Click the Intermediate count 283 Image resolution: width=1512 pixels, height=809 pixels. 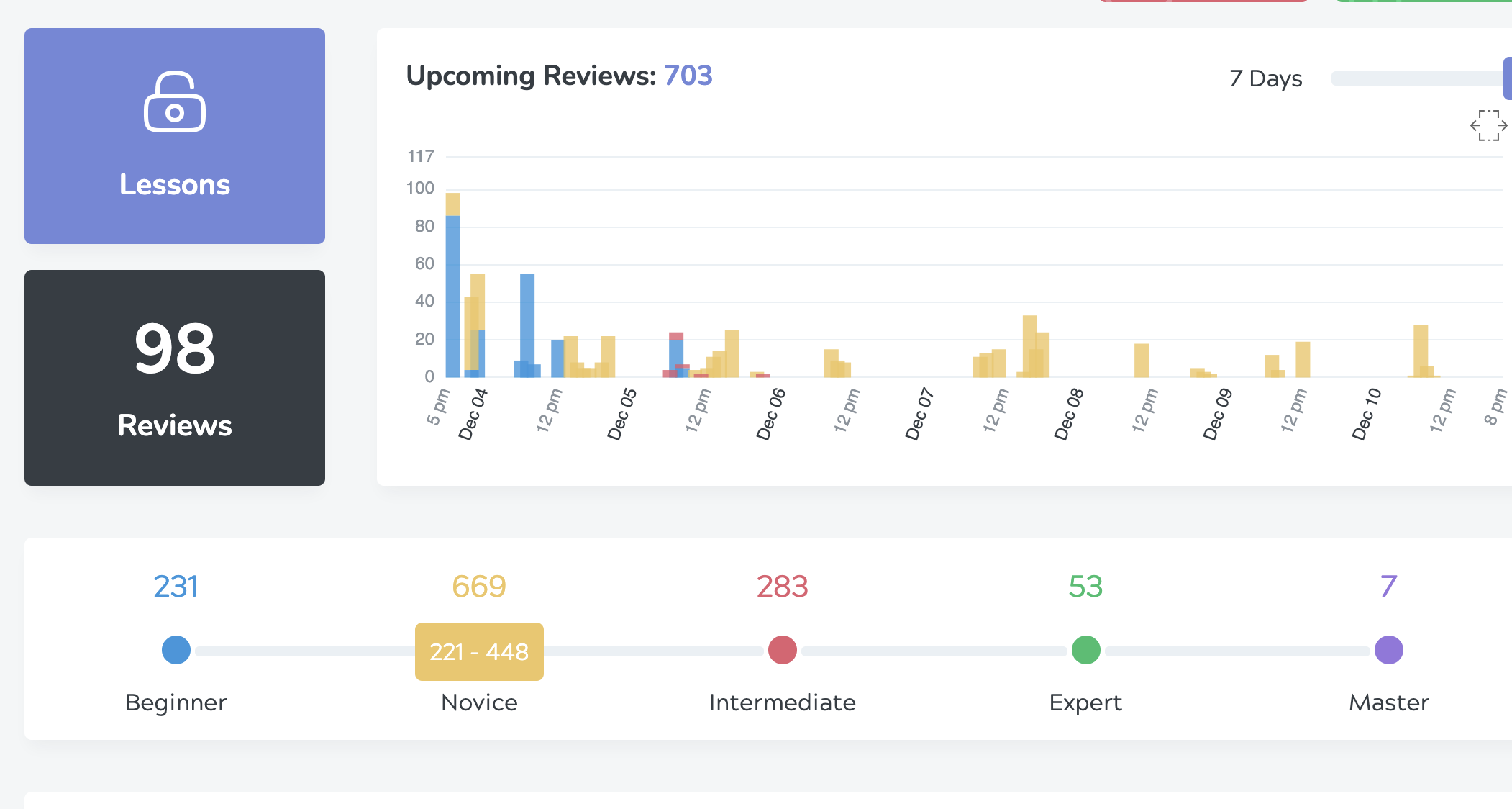tap(782, 587)
